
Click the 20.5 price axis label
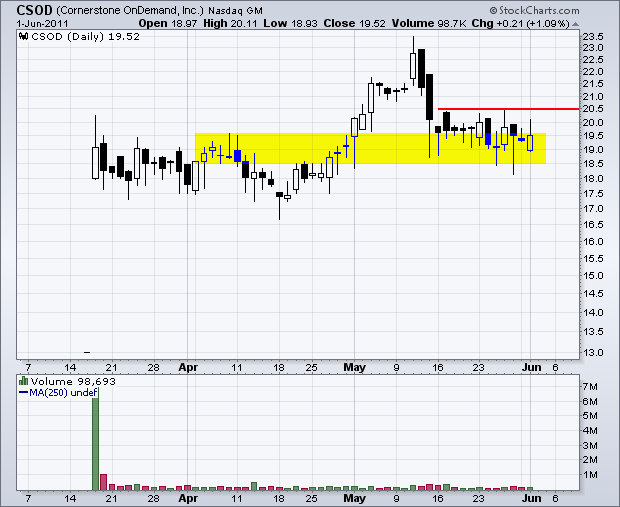click(x=593, y=109)
